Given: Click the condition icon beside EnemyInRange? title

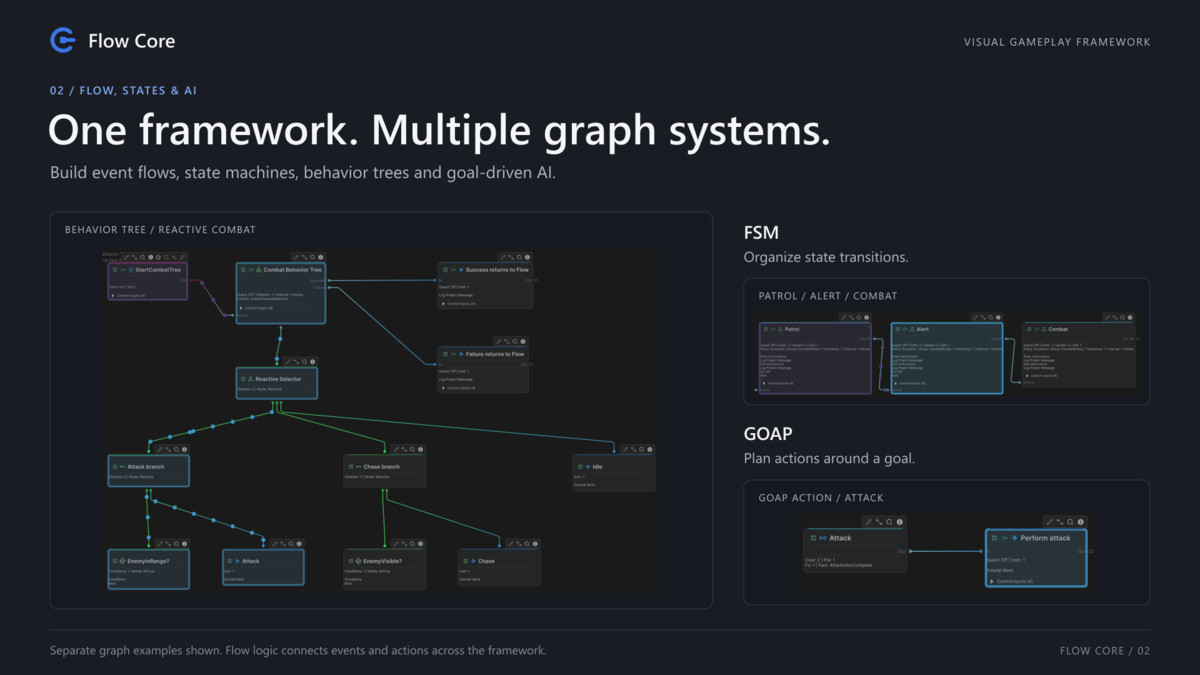Looking at the screenshot, I should tap(122, 561).
